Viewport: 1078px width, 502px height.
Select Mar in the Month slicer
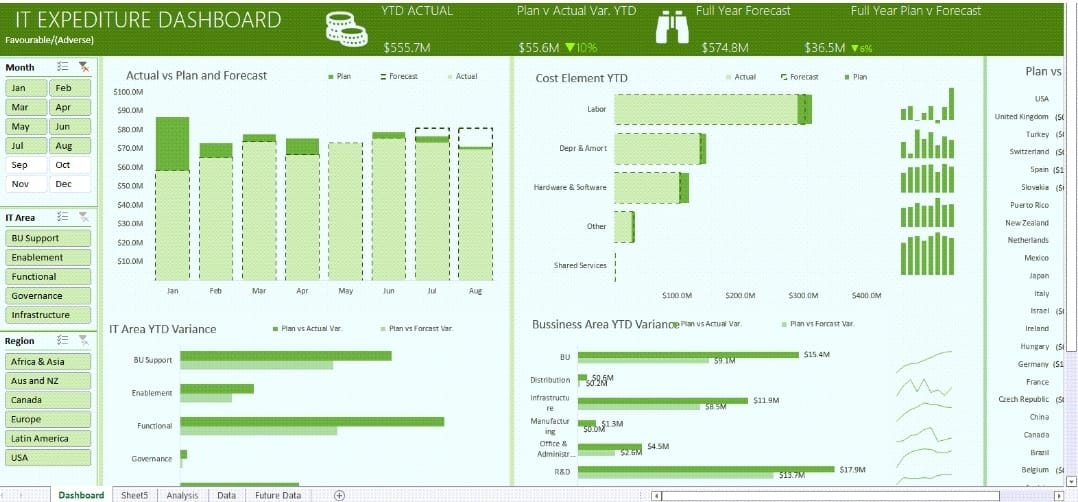(x=27, y=107)
